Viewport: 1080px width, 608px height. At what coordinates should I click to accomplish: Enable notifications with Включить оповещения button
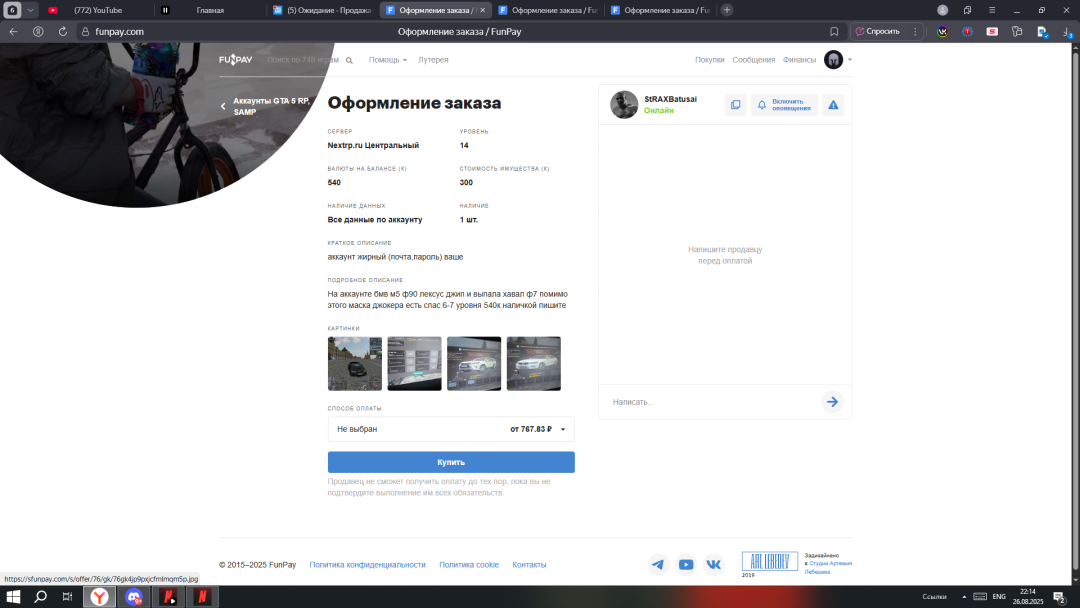point(784,105)
